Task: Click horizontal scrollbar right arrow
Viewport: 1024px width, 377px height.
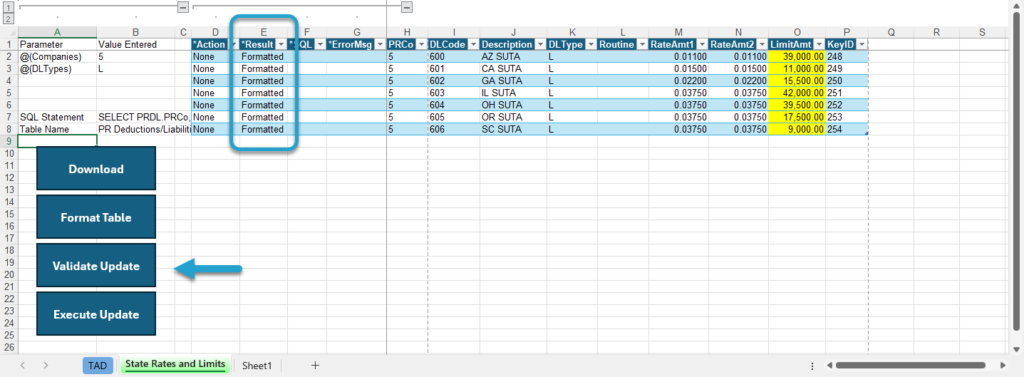Action: (1002, 365)
